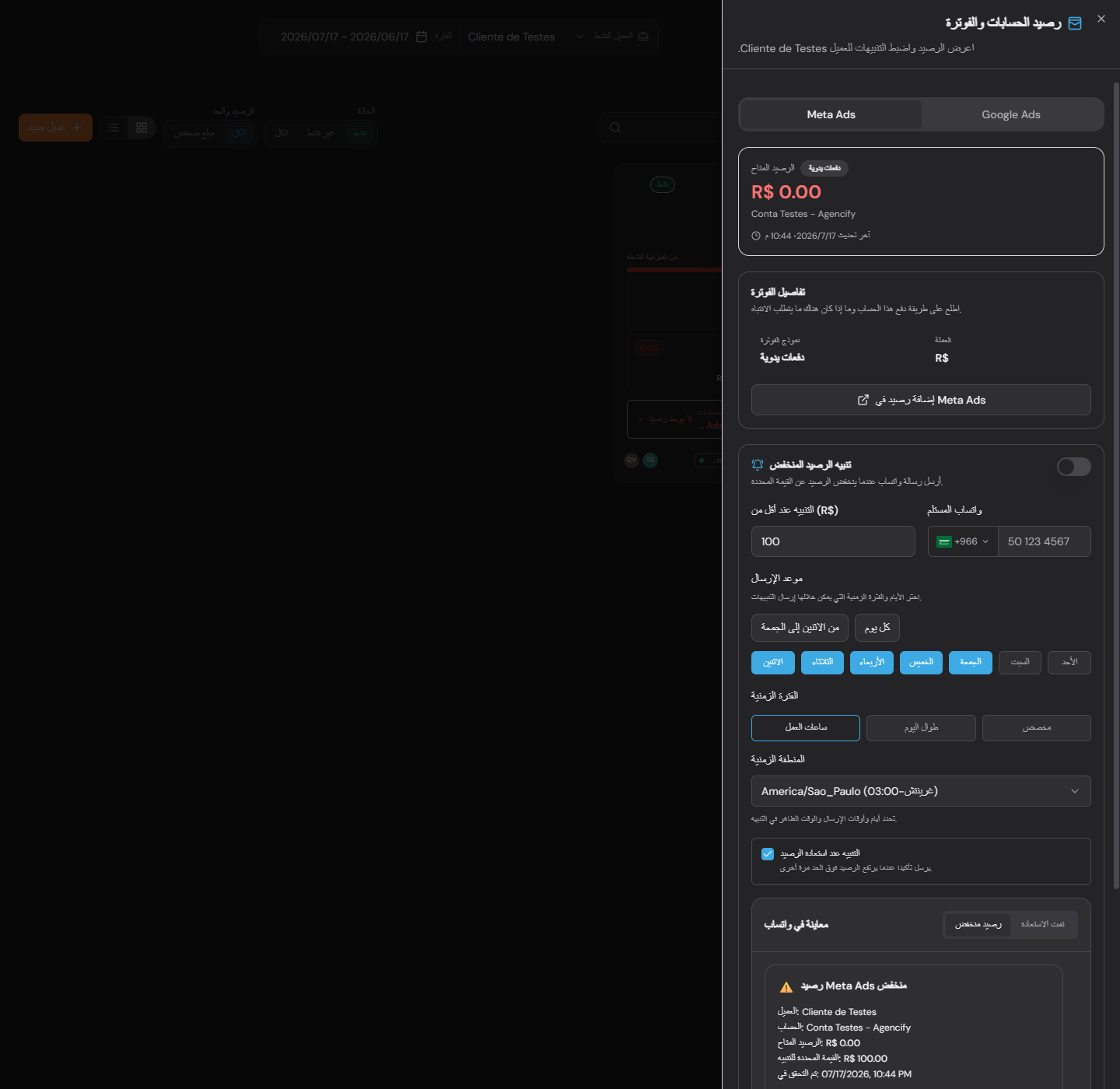Image resolution: width=1120 pixels, height=1089 pixels.
Task: Click the external link icon on Meta Ads button
Action: pos(863,400)
